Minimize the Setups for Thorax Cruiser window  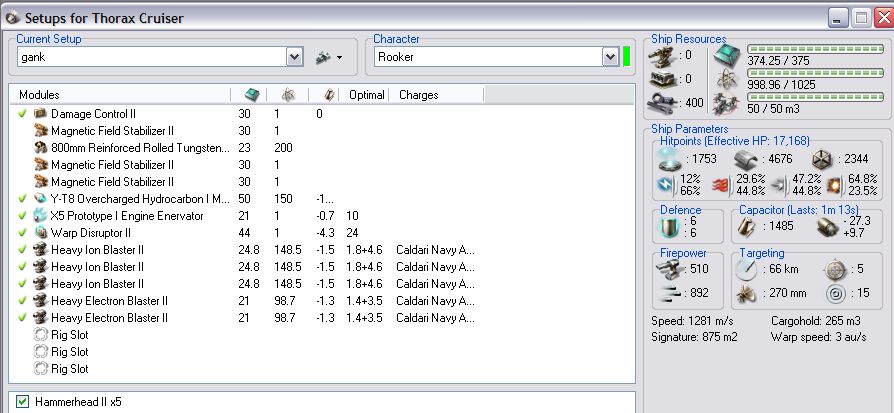tap(838, 19)
